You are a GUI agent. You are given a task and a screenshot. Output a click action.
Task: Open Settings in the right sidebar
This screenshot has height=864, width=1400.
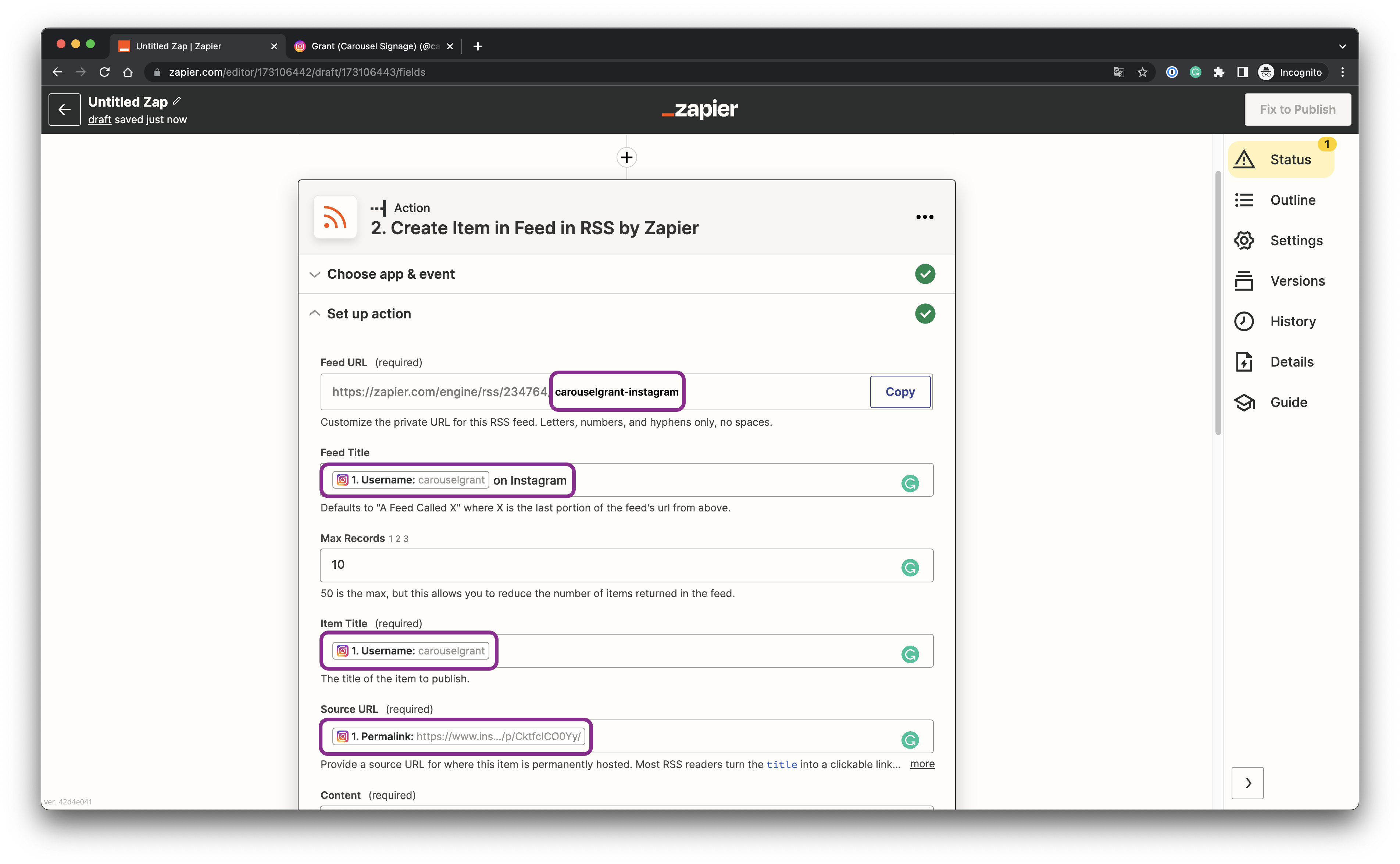pos(1278,240)
